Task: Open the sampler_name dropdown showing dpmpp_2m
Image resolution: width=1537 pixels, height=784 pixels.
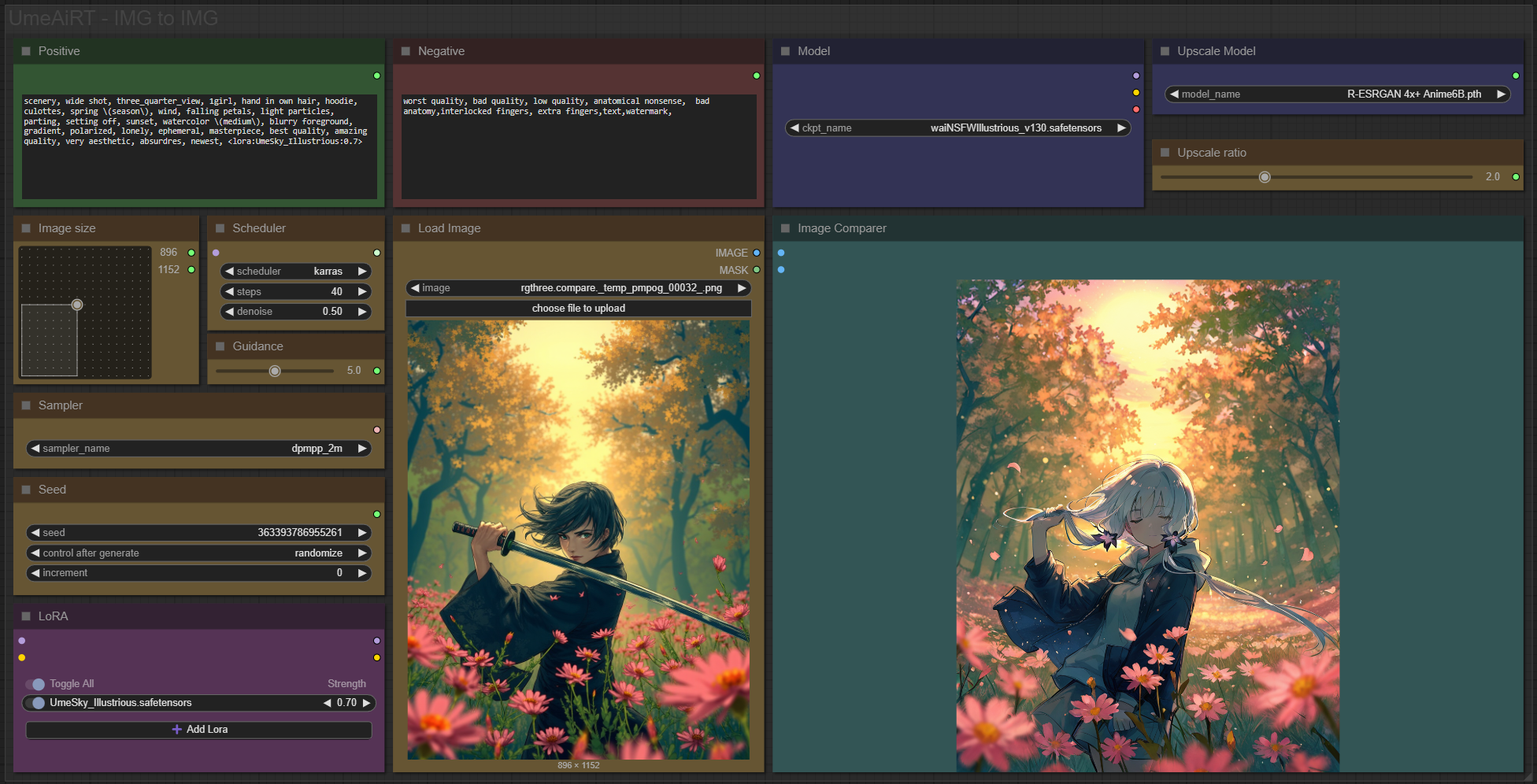Action: click(199, 449)
